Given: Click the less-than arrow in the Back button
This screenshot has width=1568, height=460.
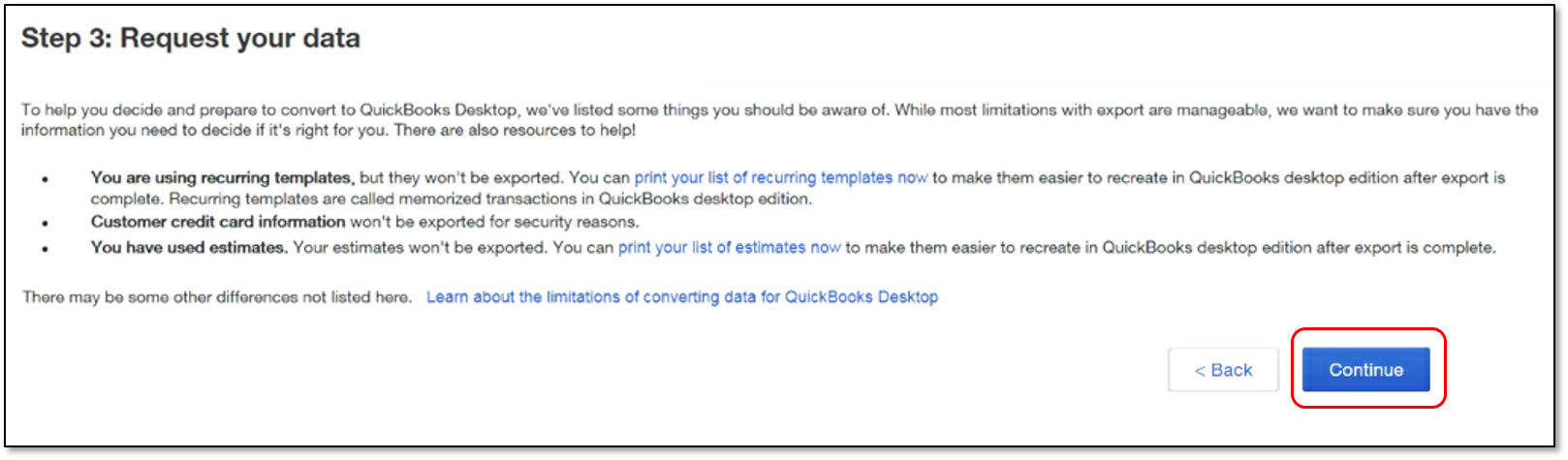Looking at the screenshot, I should pos(1200,371).
